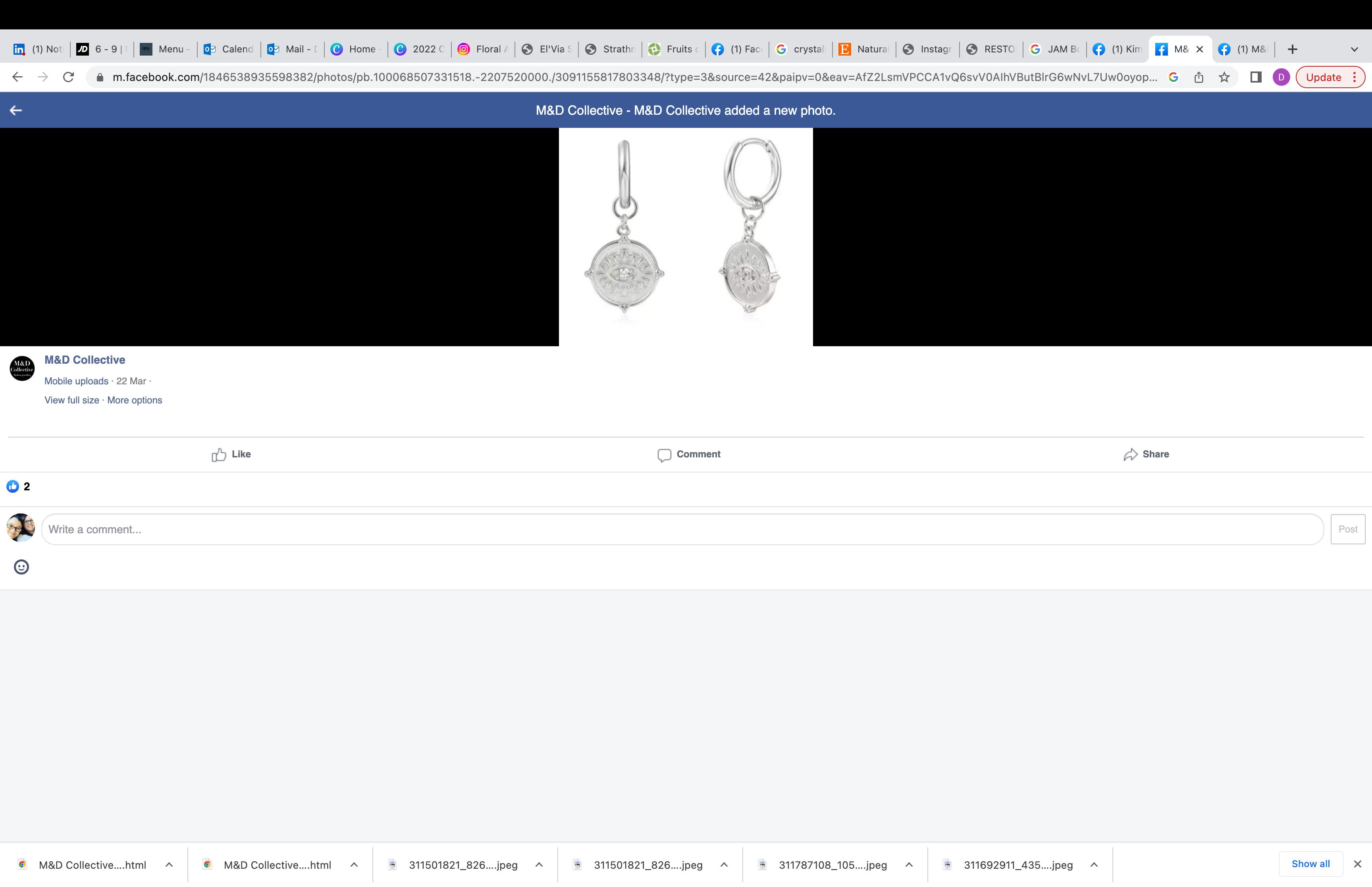
Task: Expand options for 311787108_105 jpeg download
Action: pos(909,864)
